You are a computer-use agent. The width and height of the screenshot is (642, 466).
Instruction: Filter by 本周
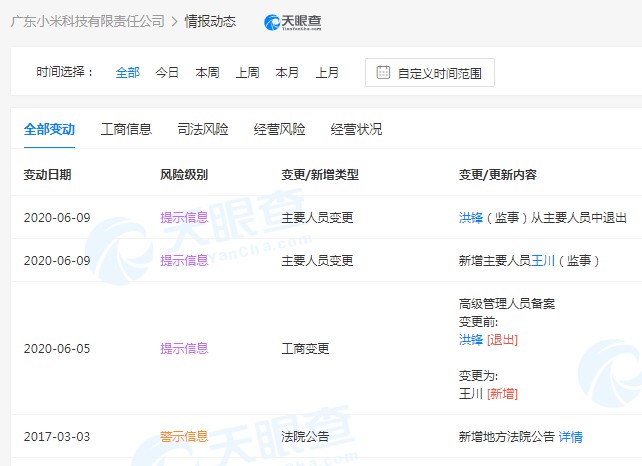point(207,73)
